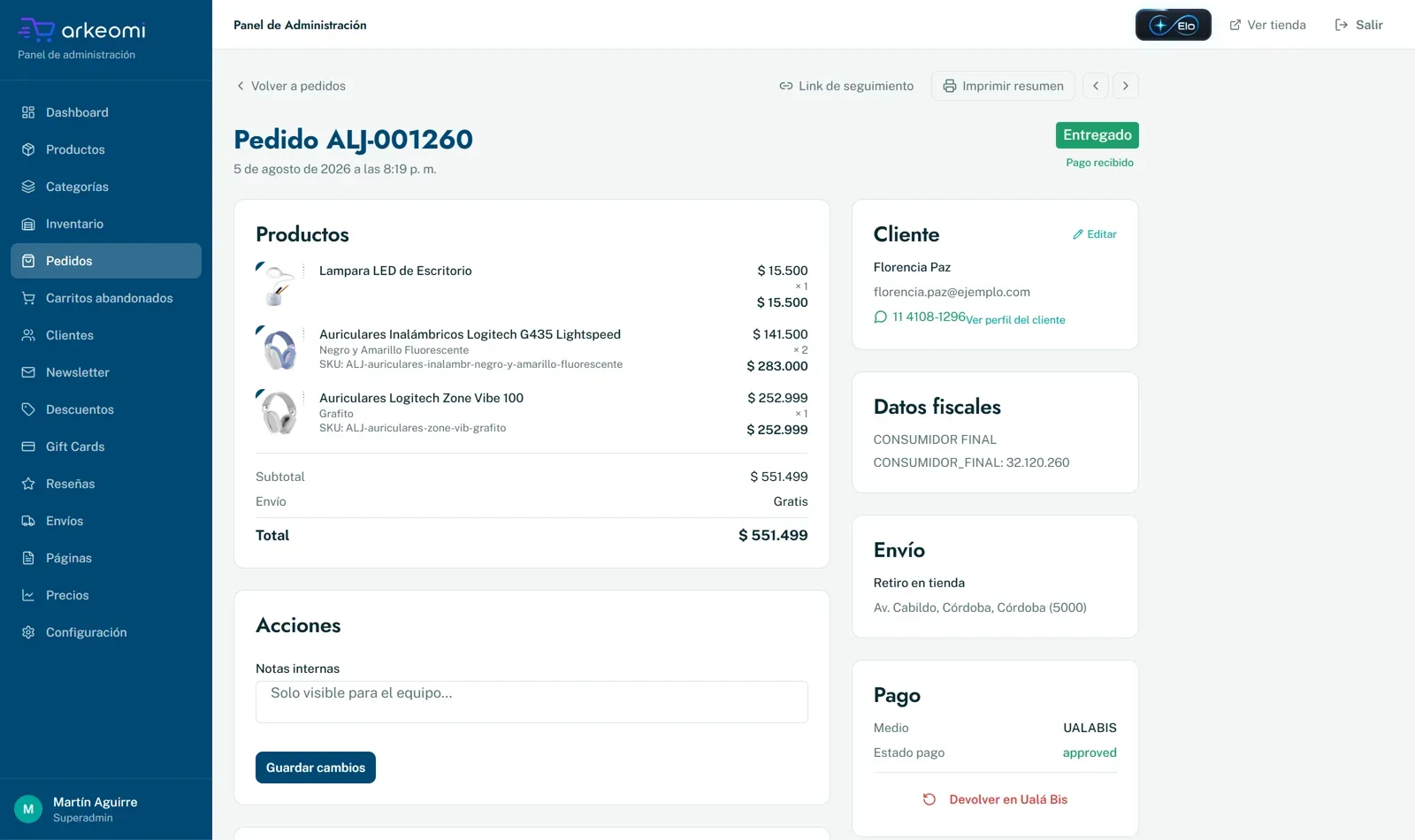Click the Ver tienda external-link icon
The height and width of the screenshot is (840, 1415).
[1235, 25]
